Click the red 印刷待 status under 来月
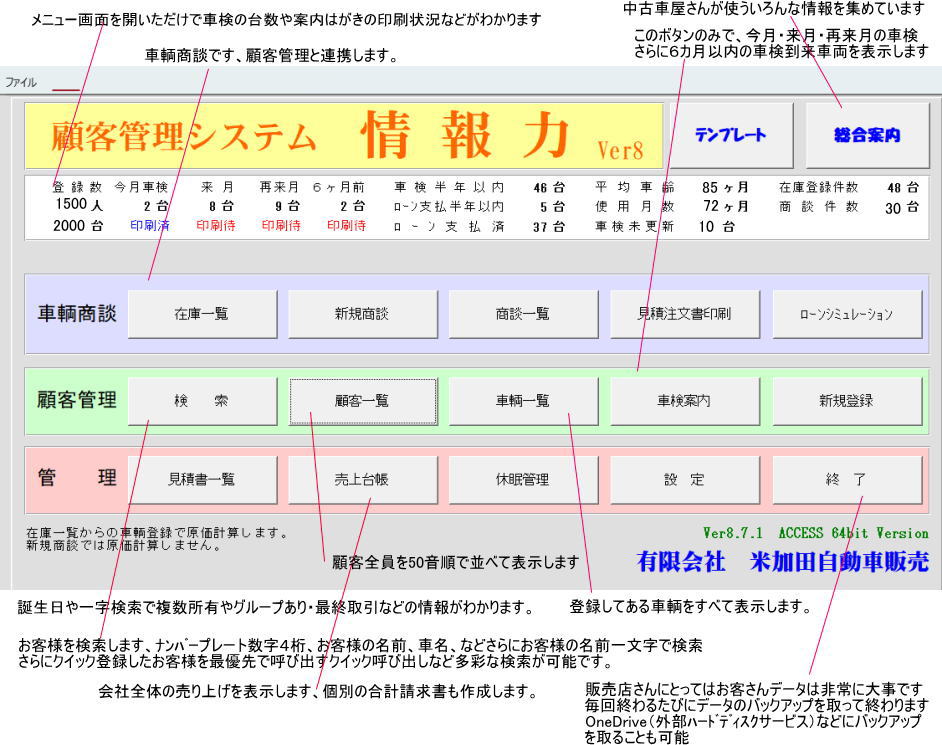 click(x=216, y=226)
